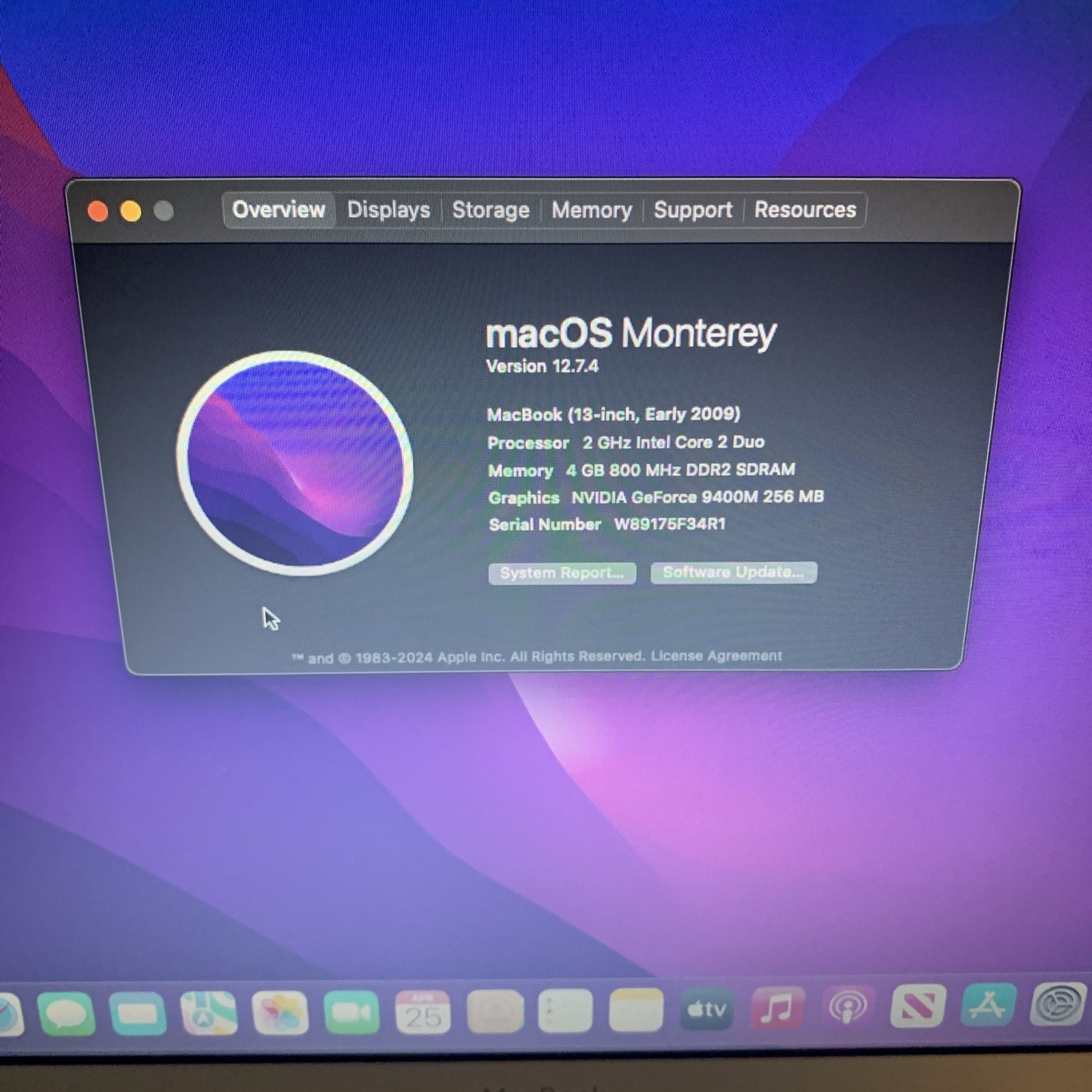Open the Mail app in Dock

[138, 1014]
